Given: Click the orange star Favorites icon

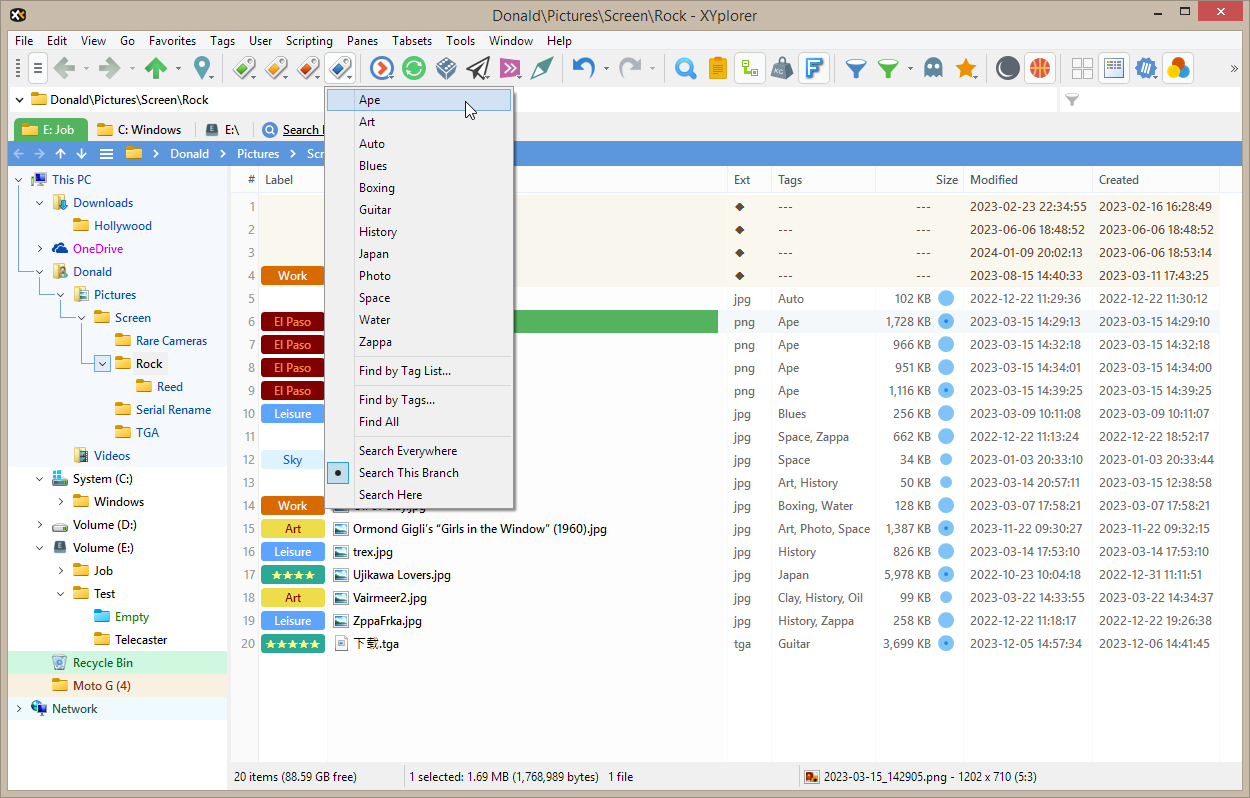Looking at the screenshot, I should click(x=965, y=68).
